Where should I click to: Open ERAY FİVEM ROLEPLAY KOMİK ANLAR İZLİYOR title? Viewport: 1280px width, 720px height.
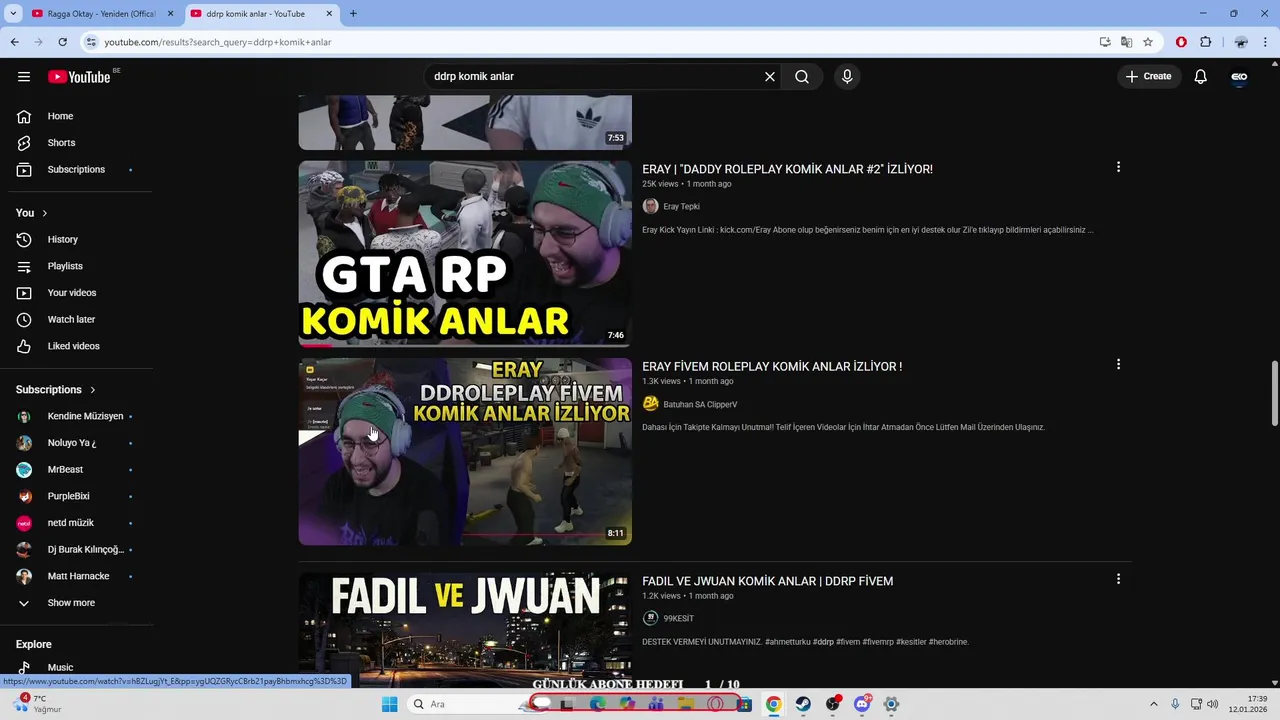pos(772,367)
